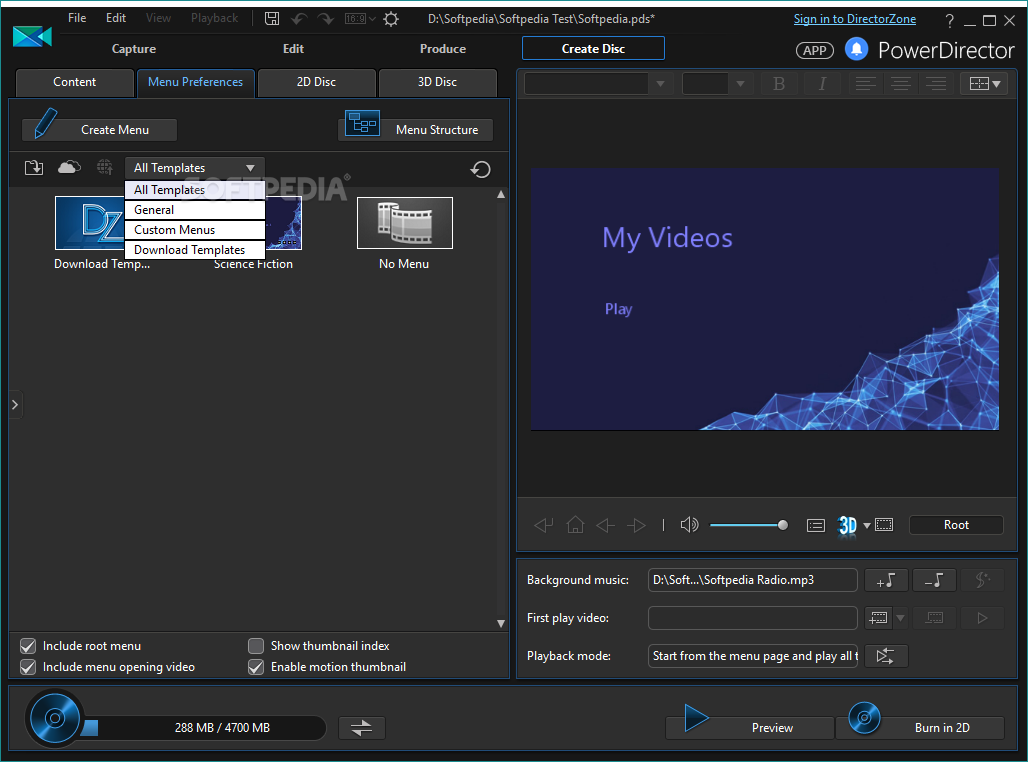Click the disc capacity usage bar

[205, 728]
